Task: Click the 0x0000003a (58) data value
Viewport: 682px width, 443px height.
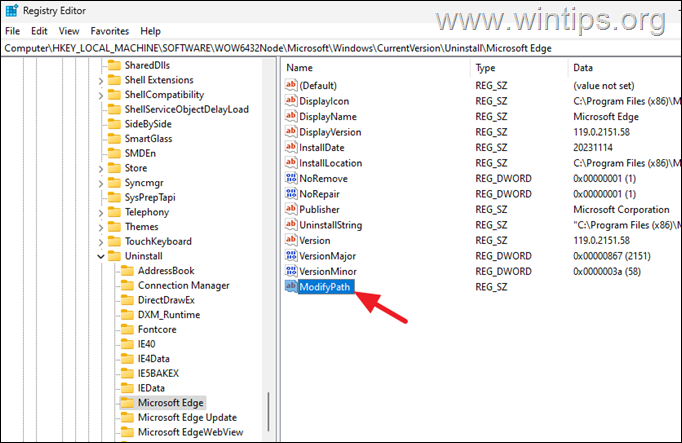Action: [x=607, y=271]
